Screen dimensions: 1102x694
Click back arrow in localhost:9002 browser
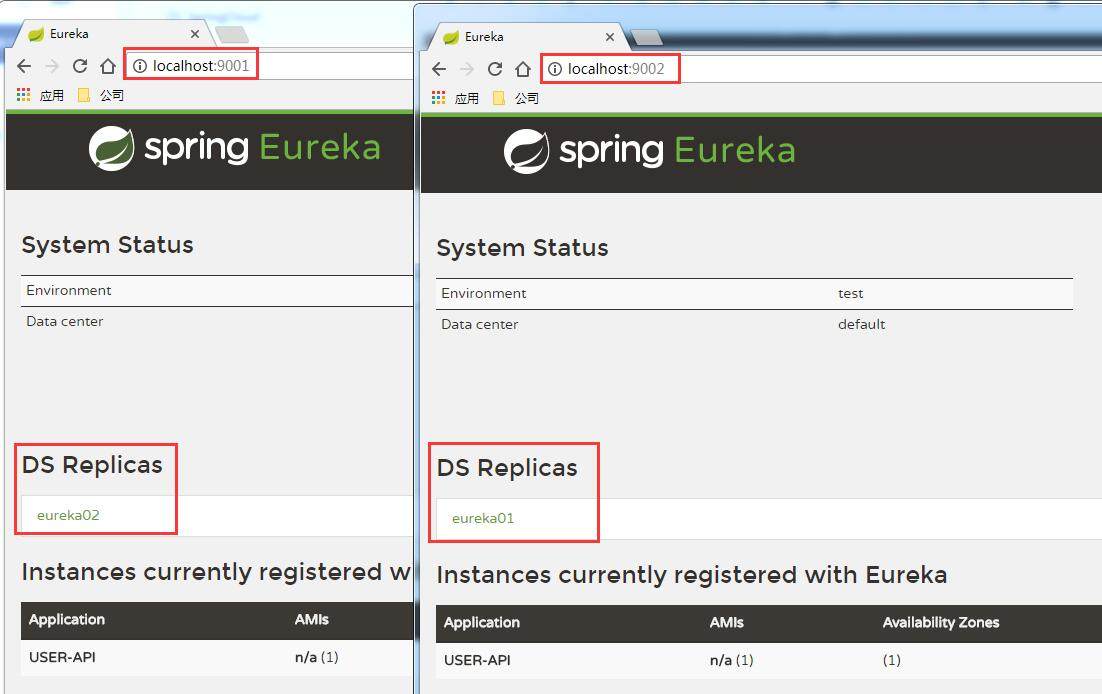click(439, 69)
